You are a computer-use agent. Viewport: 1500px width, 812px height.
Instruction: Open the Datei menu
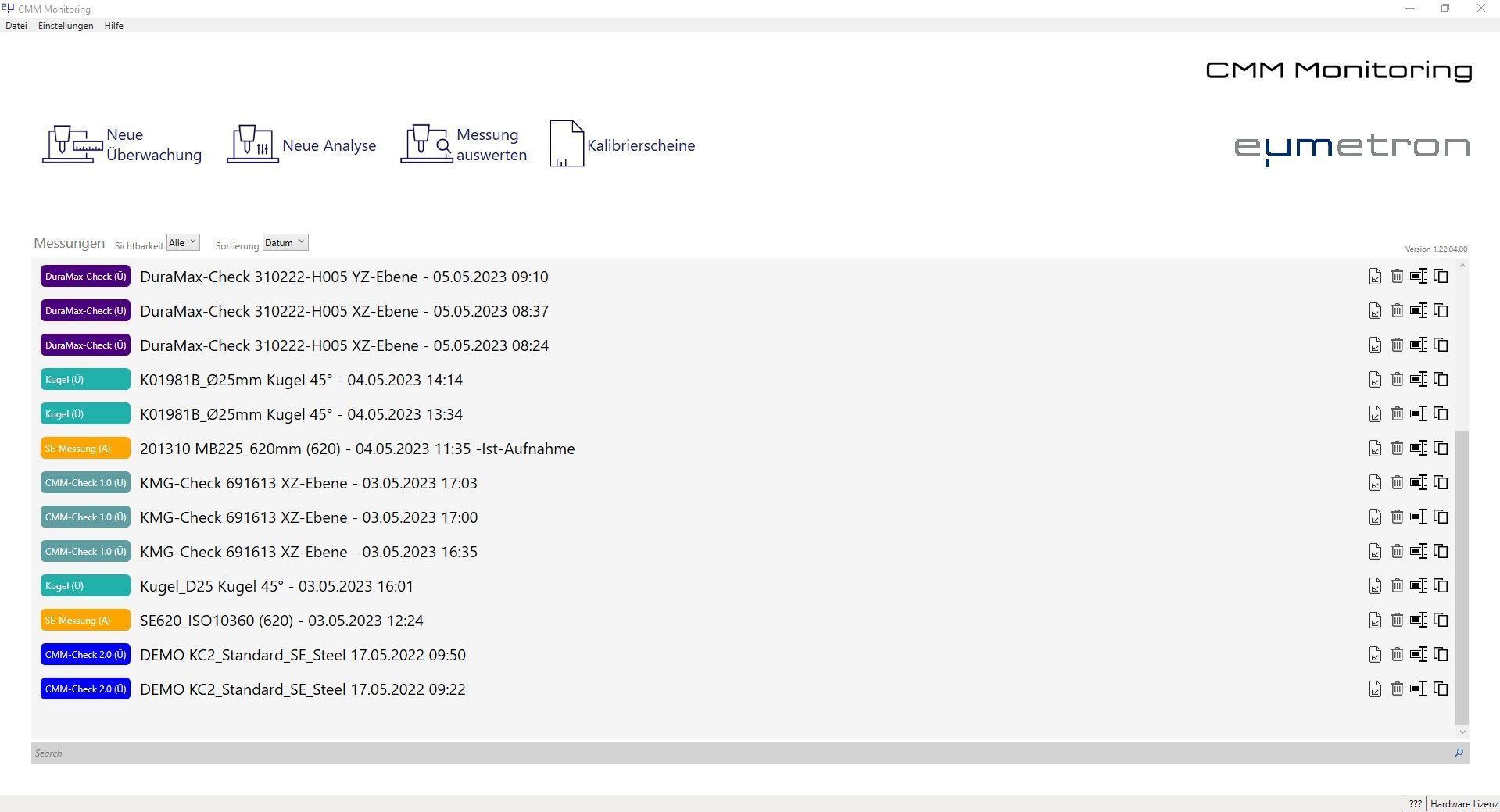click(x=16, y=26)
